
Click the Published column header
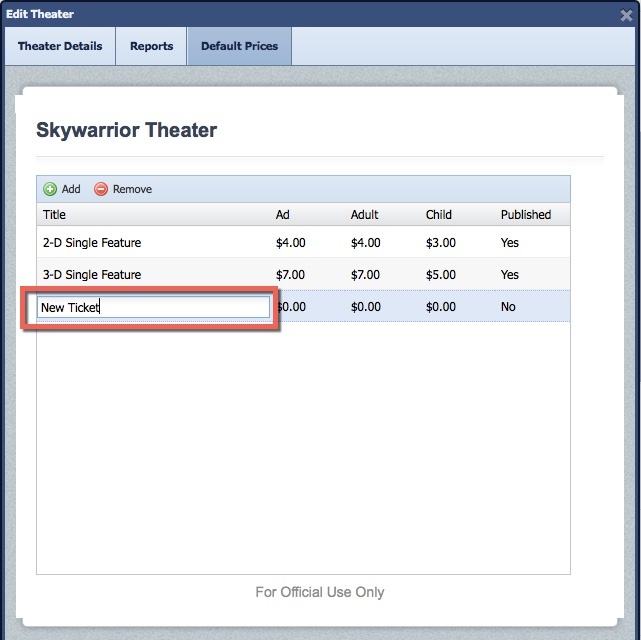(526, 214)
